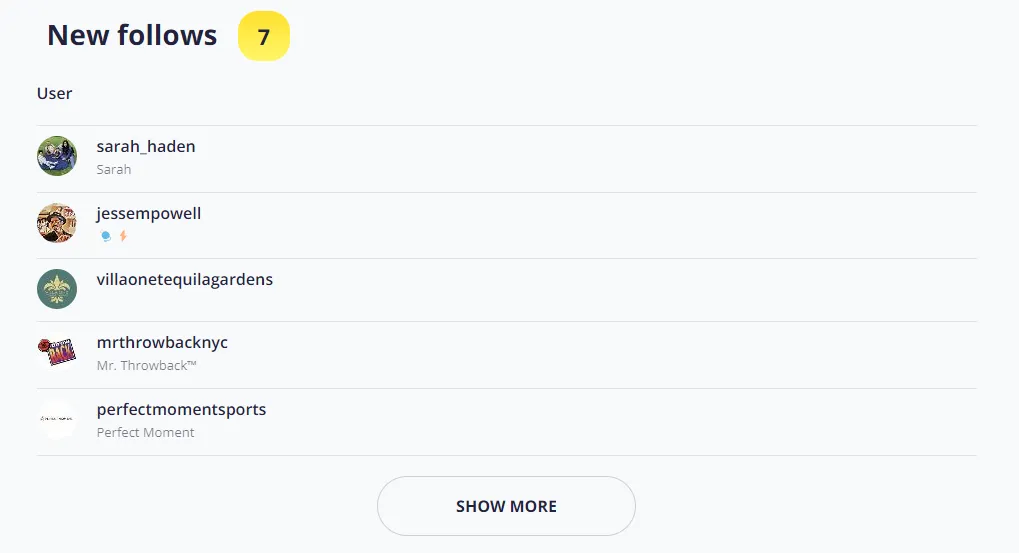Screen dimensions: 1019x553
Task: Click villaonetequilagardens' green fleur-de-lis avatar
Action: [x=57, y=289]
